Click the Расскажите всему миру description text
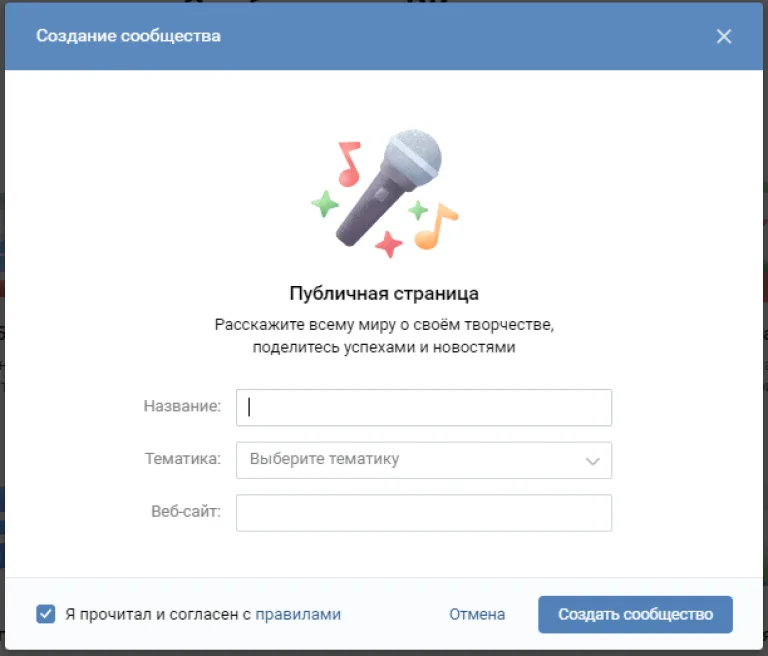Screen dimensions: 768x656 384,336
